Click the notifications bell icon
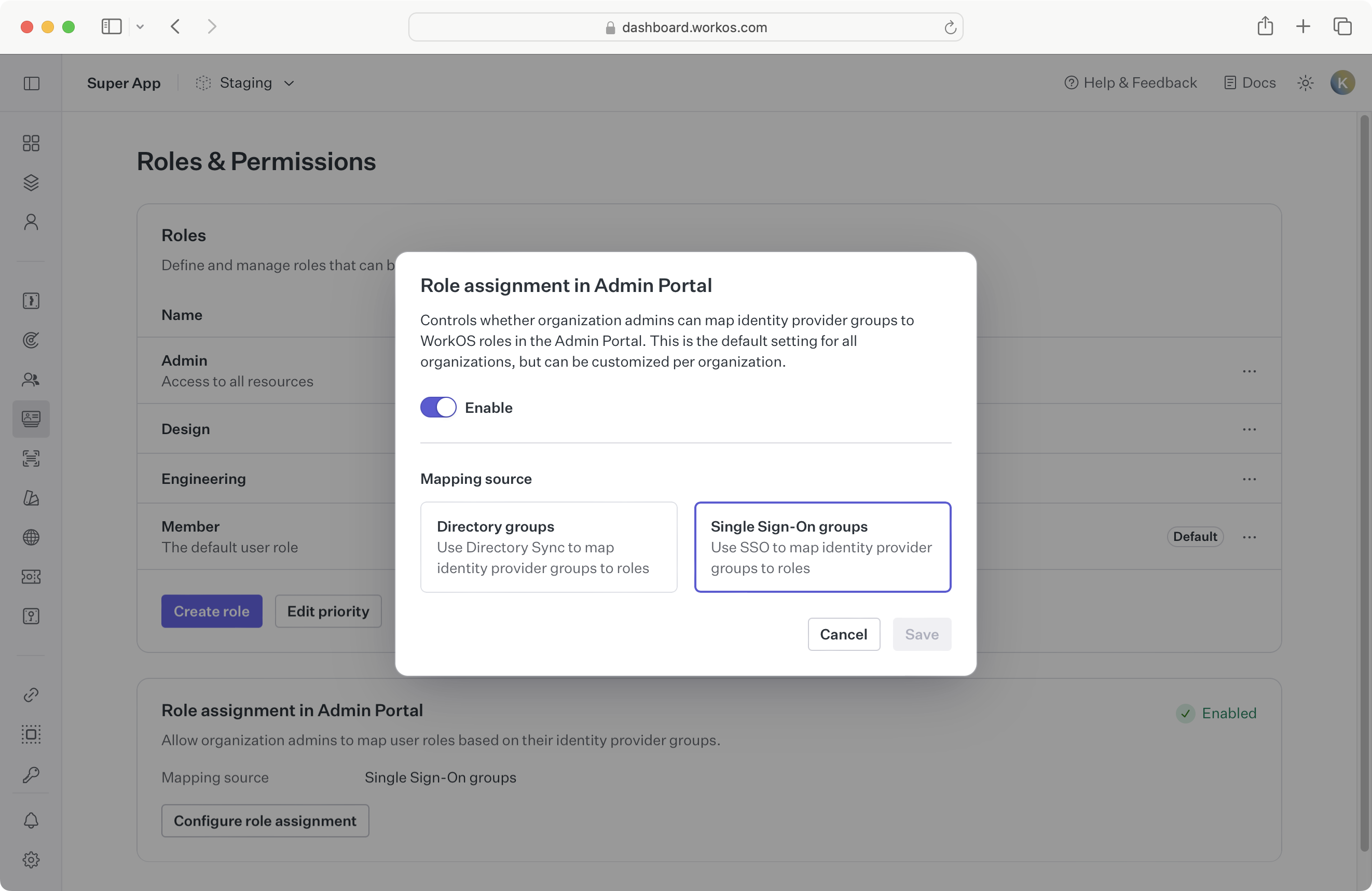Viewport: 1372px width, 891px height. 31,820
